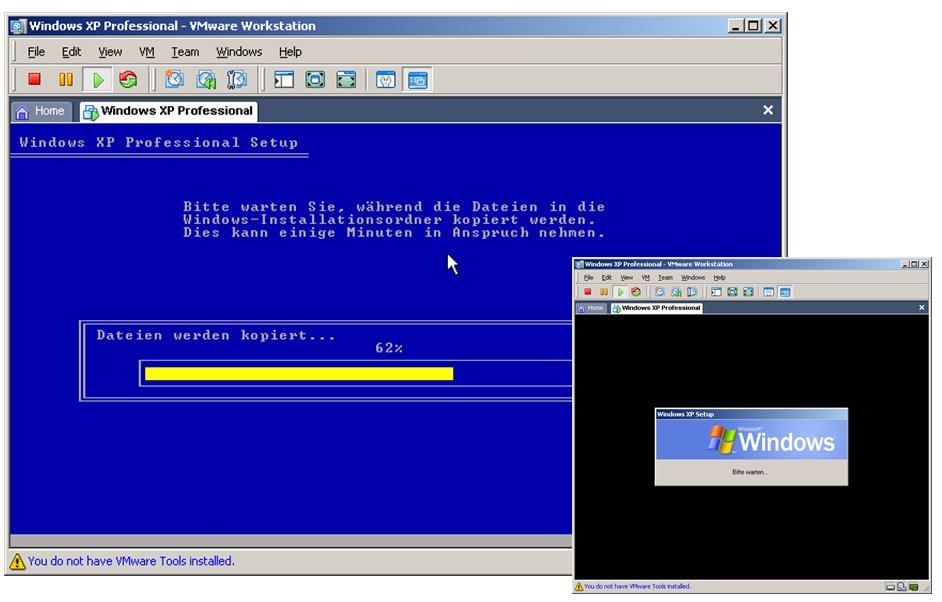Open the Snapshot Manager in the blue setup window
942x602 pixels.
pyautogui.click(x=237, y=79)
